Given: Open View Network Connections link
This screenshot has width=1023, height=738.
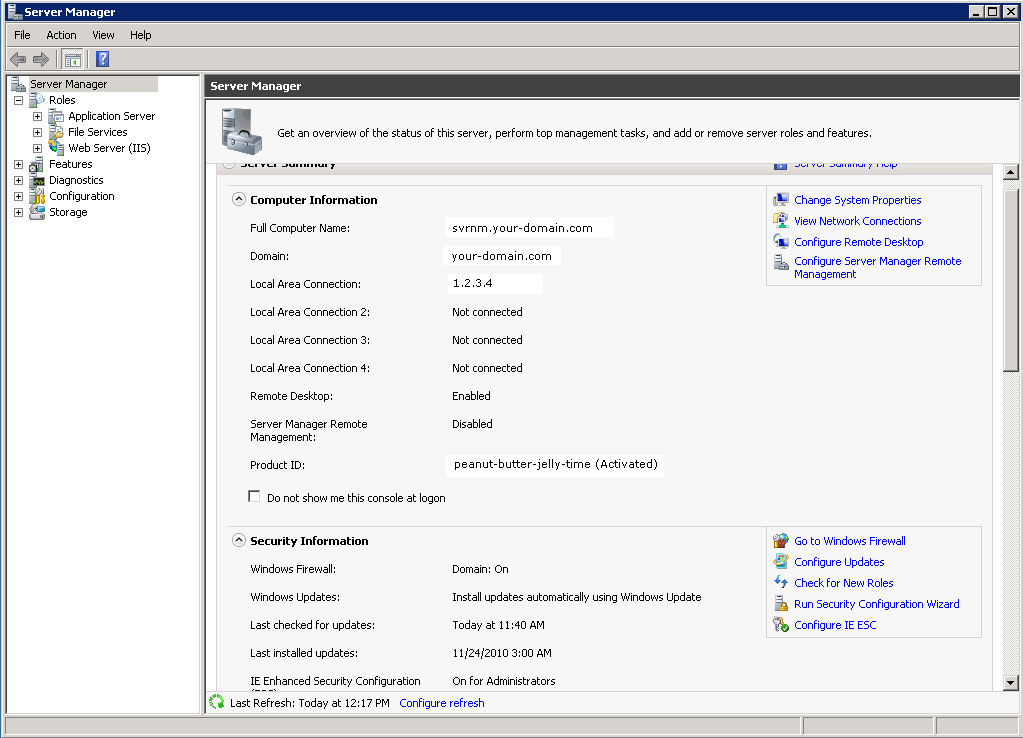Looking at the screenshot, I should coord(857,221).
